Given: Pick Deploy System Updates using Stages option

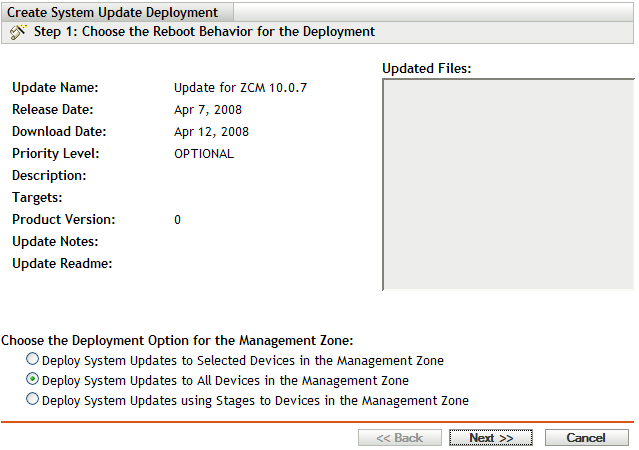Looking at the screenshot, I should [34, 400].
